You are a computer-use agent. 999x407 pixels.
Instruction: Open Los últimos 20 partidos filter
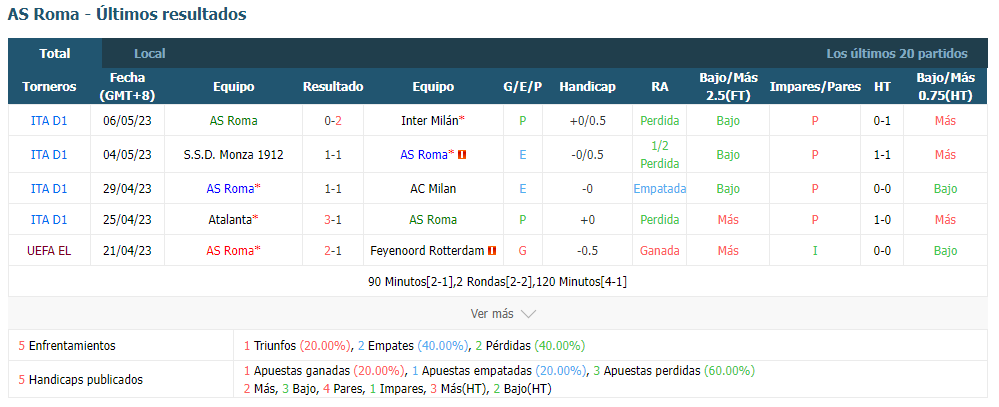[896, 54]
